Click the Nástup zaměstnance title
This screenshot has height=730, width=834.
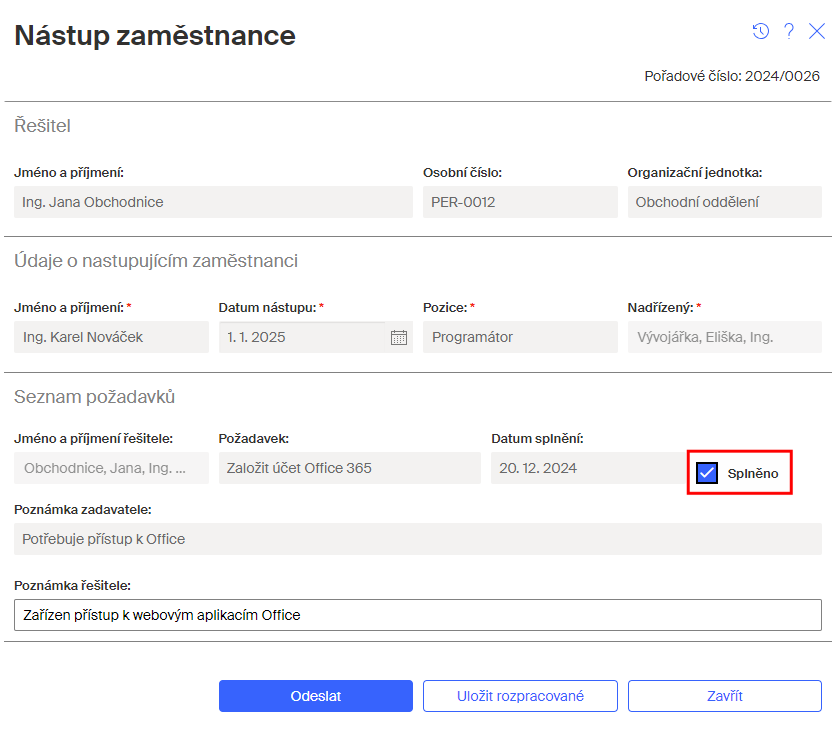[155, 36]
